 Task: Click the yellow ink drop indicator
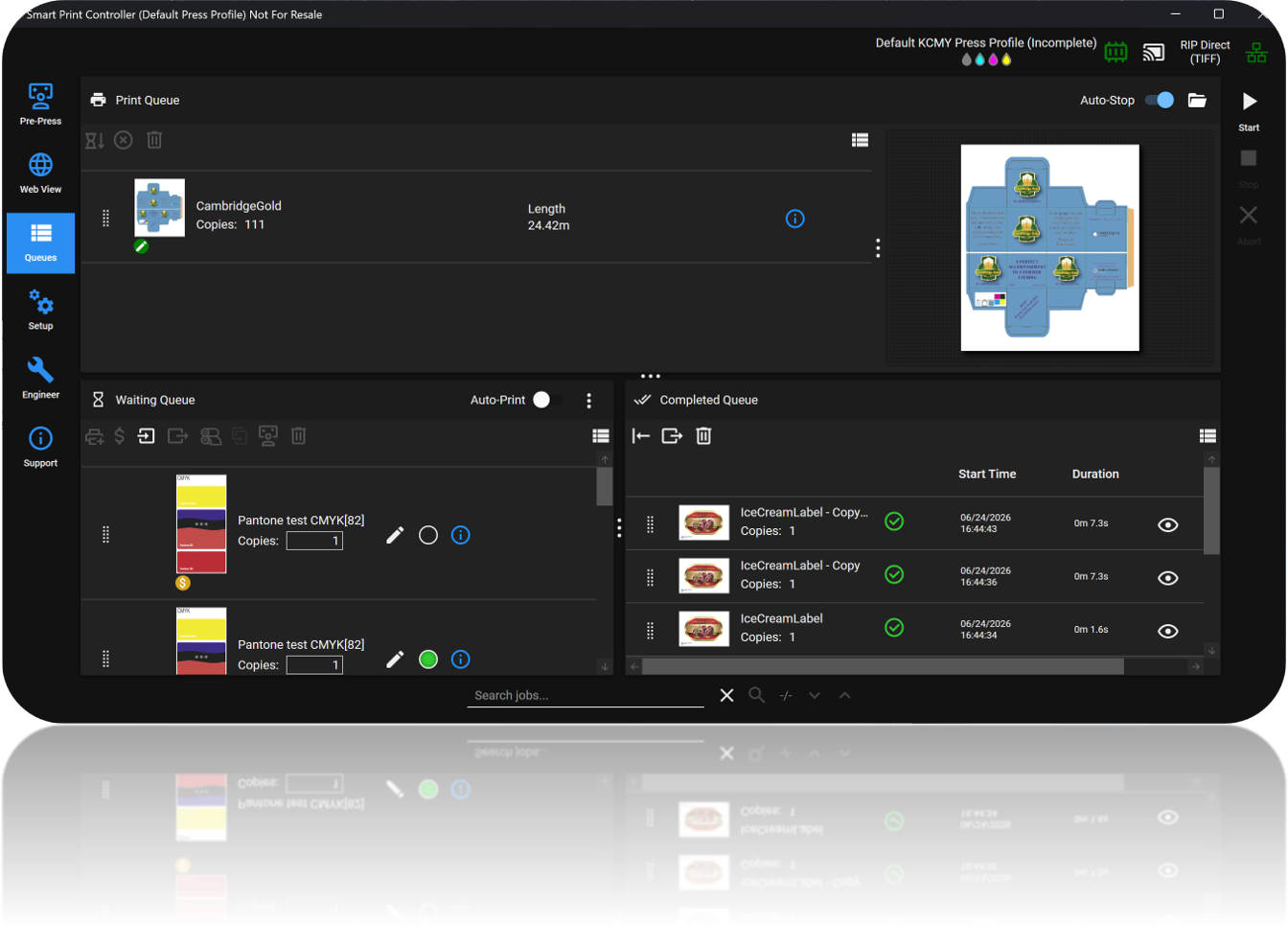click(x=1006, y=59)
